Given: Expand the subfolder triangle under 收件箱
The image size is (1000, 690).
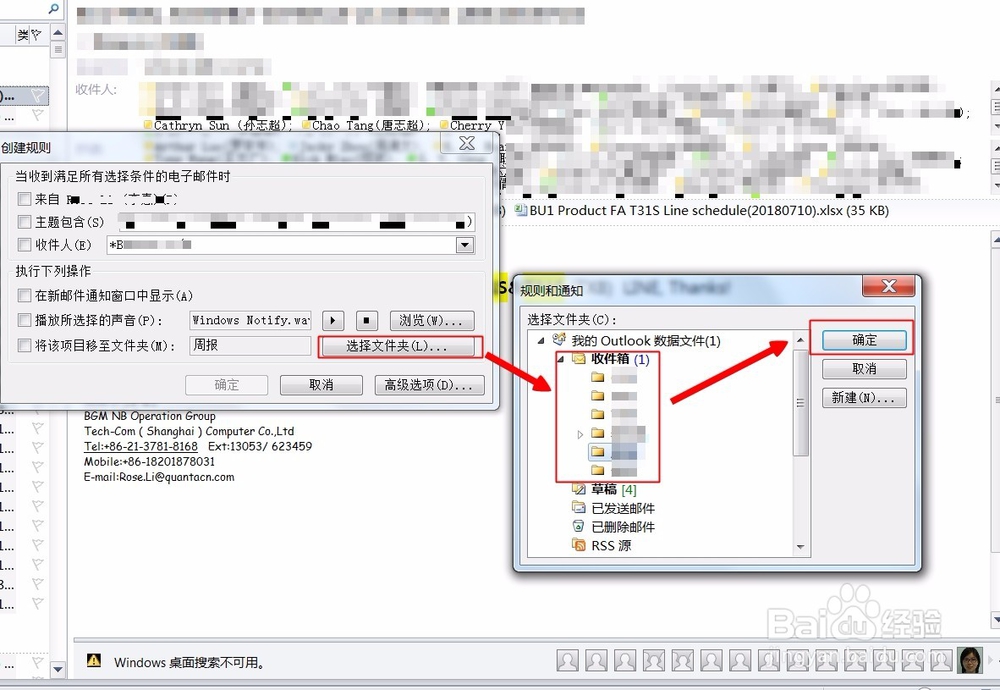Looking at the screenshot, I should 580,434.
